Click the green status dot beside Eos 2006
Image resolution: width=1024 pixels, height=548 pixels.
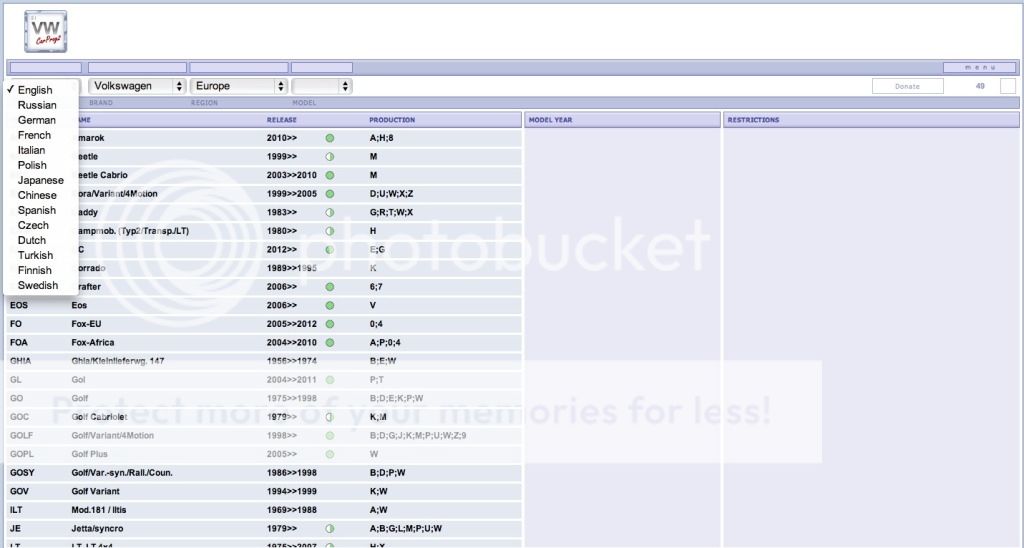pyautogui.click(x=330, y=305)
